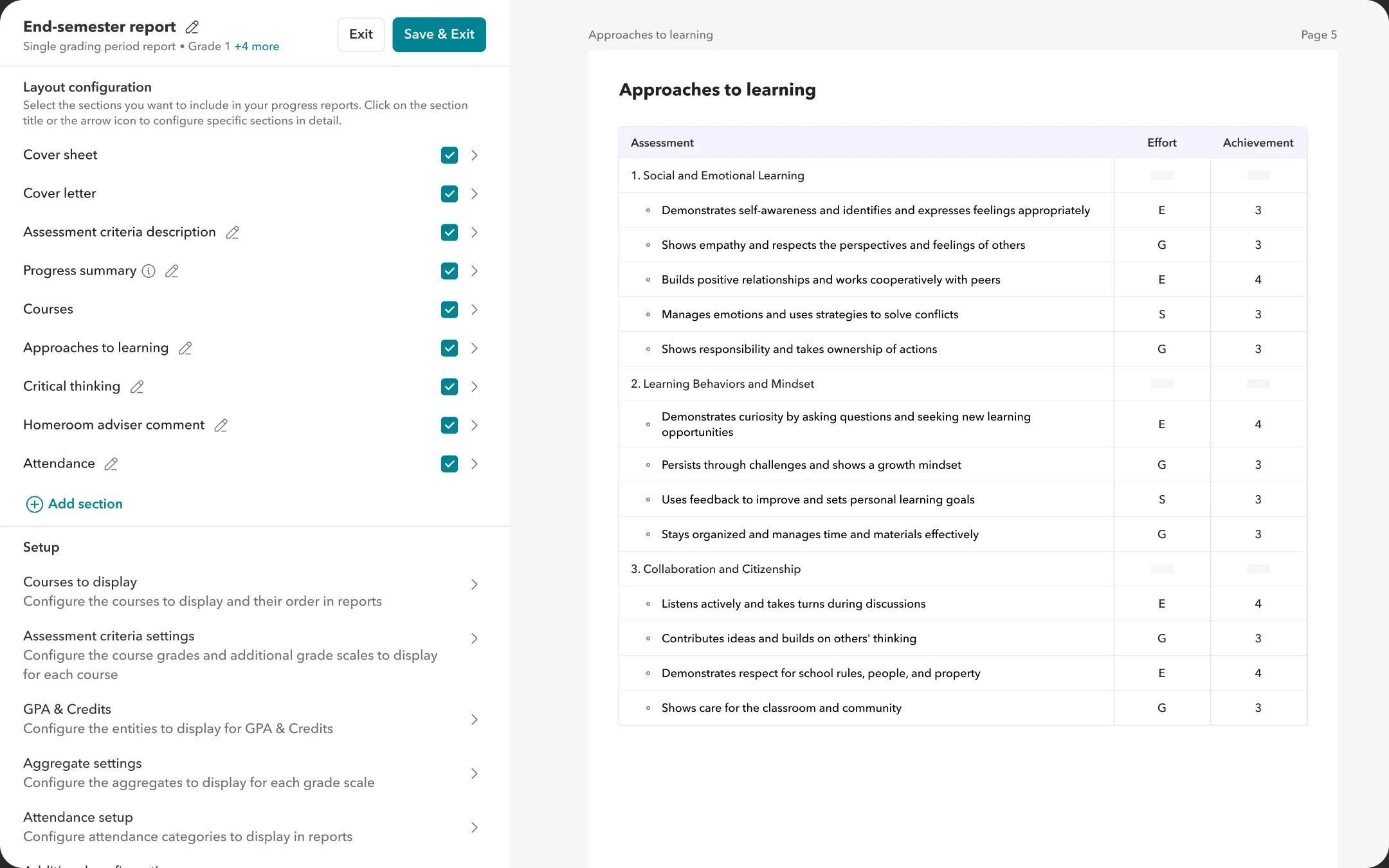This screenshot has width=1389, height=868.
Task: Click the Exit button
Action: pos(361,34)
